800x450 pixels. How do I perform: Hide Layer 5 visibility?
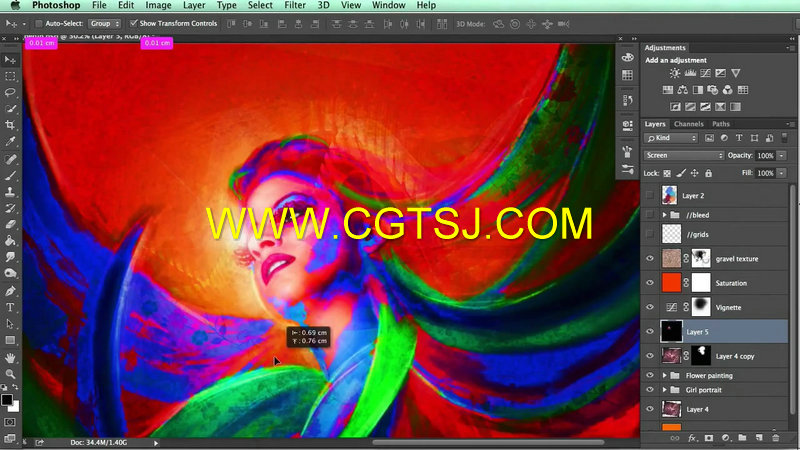649,332
